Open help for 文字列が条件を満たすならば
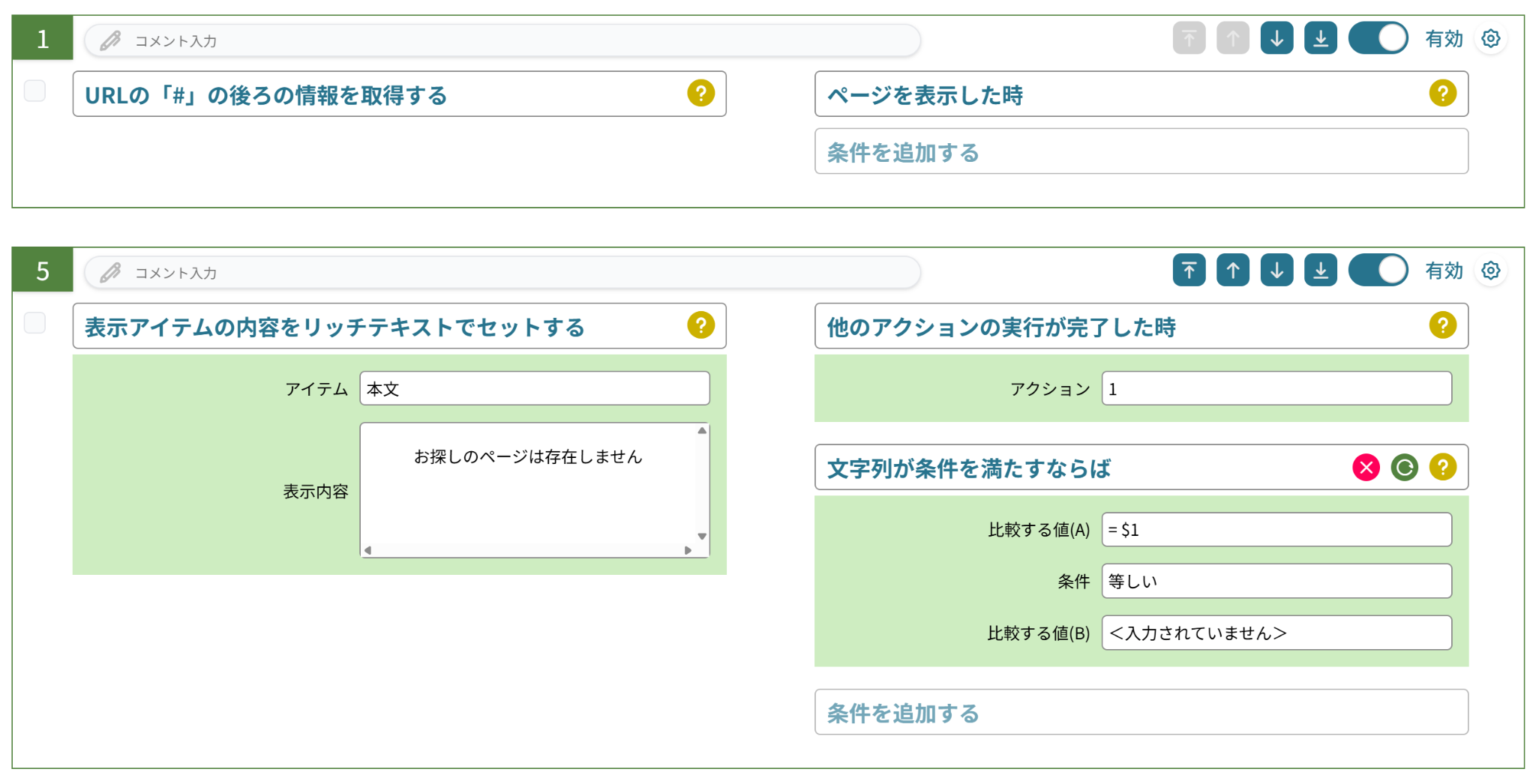Screen dimensions: 1536x784 tap(1442, 468)
